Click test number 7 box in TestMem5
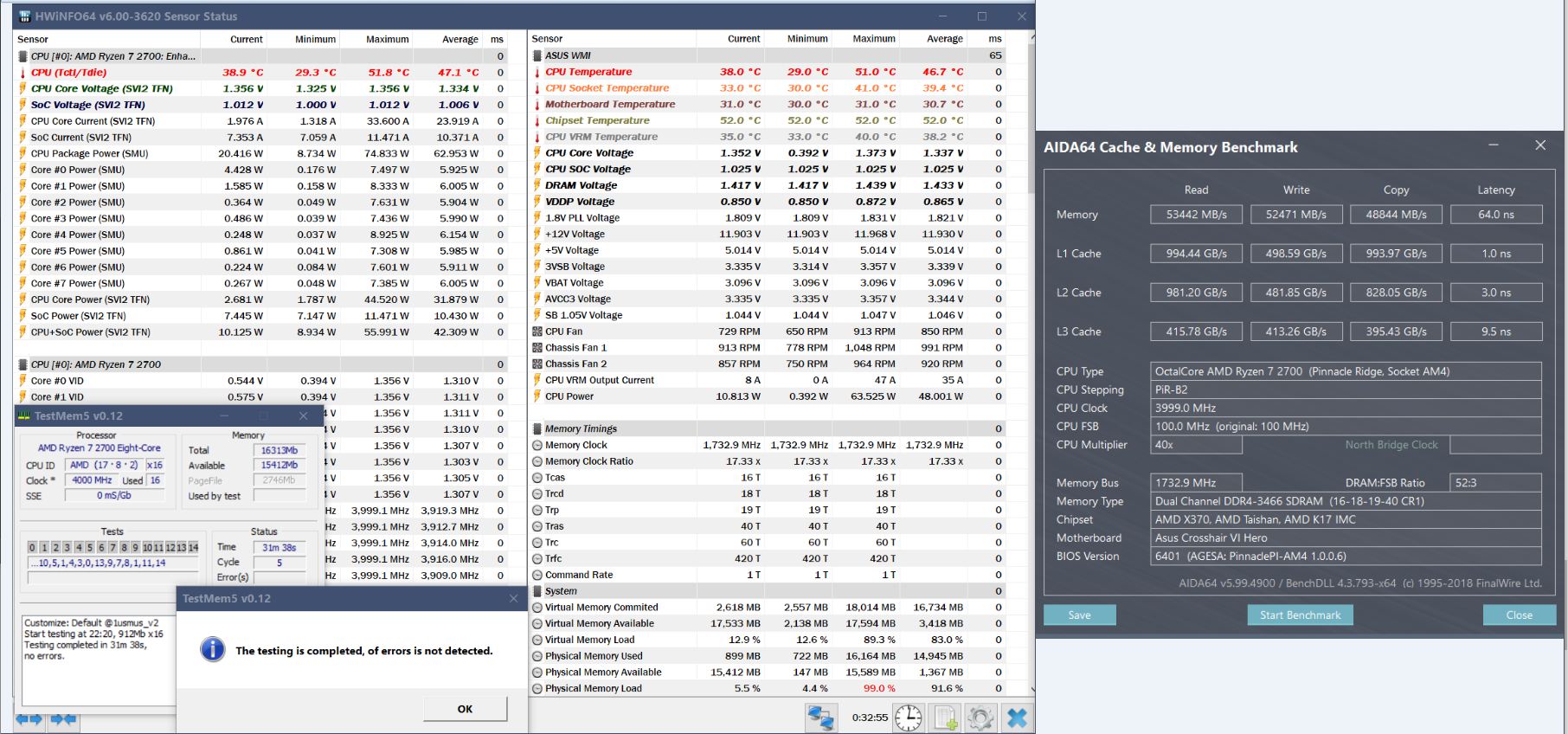The width and height of the screenshot is (1568, 734). click(x=112, y=547)
